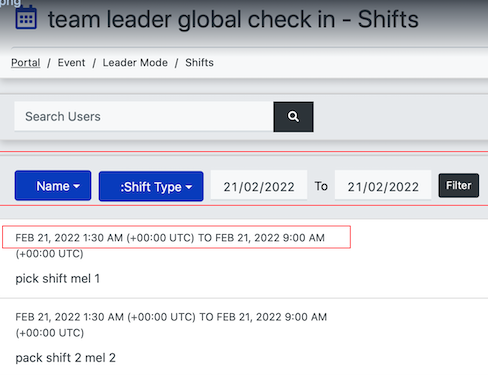Edit the start date before To
The height and width of the screenshot is (375, 488).
click(259, 186)
